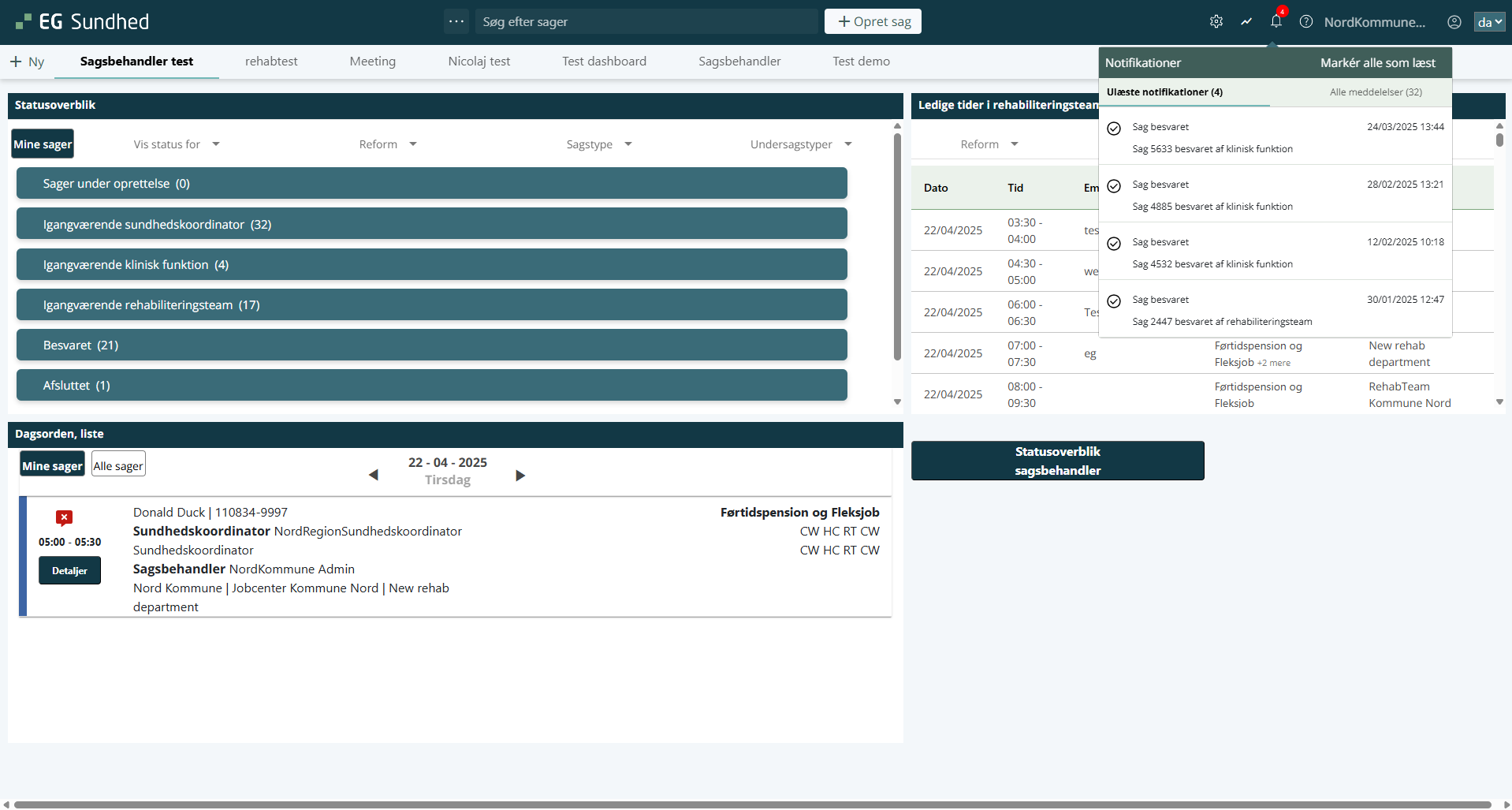Mark Sag 5633 notification as read
1512x810 pixels.
(1114, 129)
